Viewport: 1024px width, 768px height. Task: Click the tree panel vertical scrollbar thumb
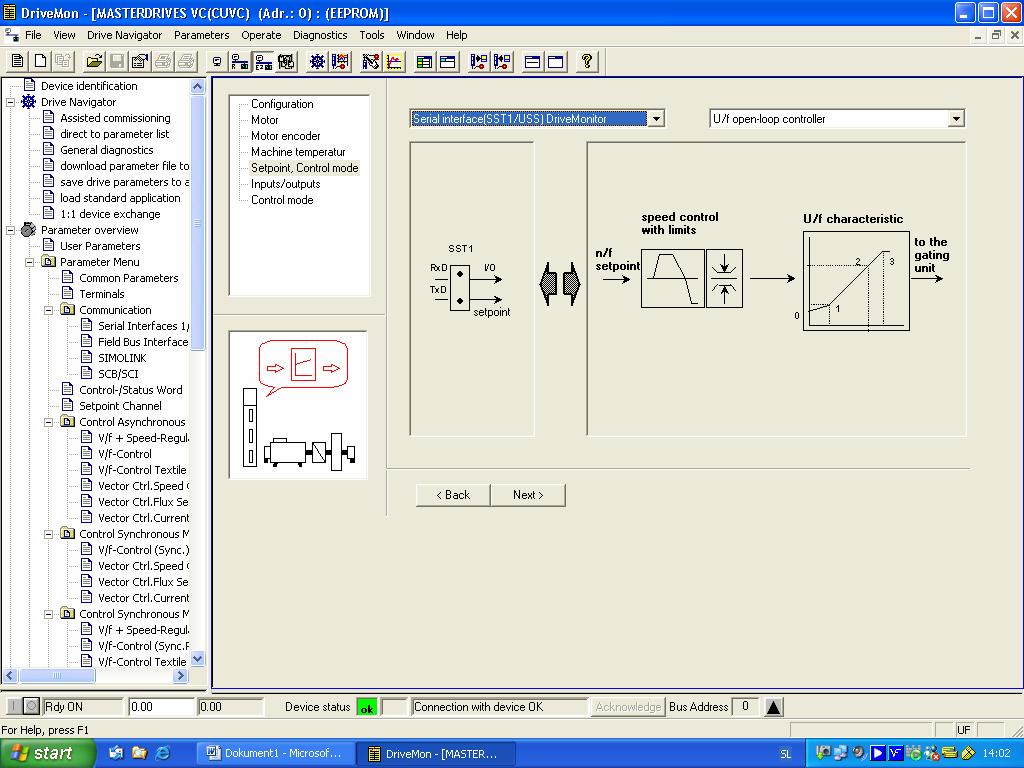(197, 222)
